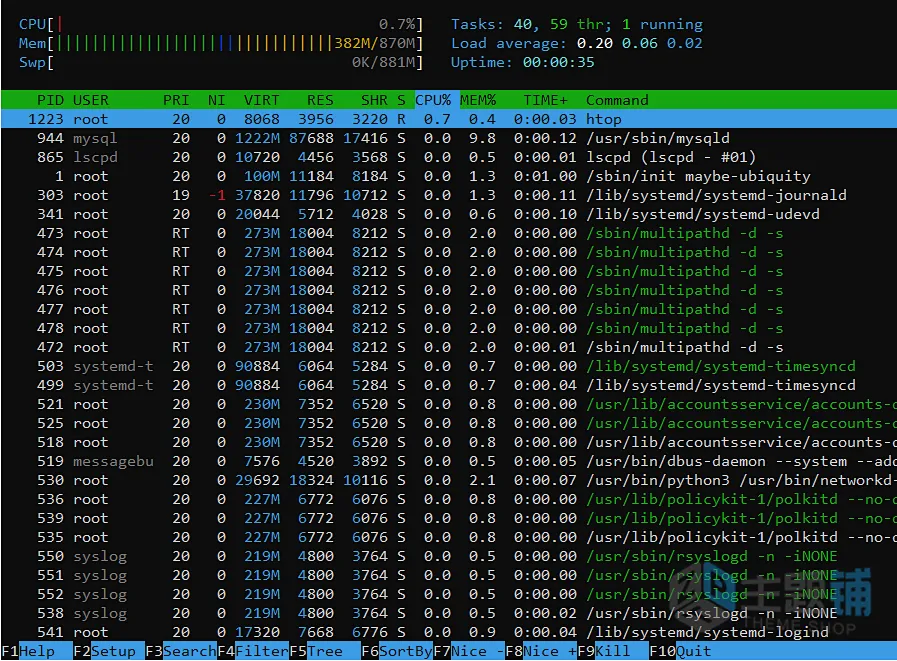Select systemd-timesyncd process row PID 499

click(448, 385)
